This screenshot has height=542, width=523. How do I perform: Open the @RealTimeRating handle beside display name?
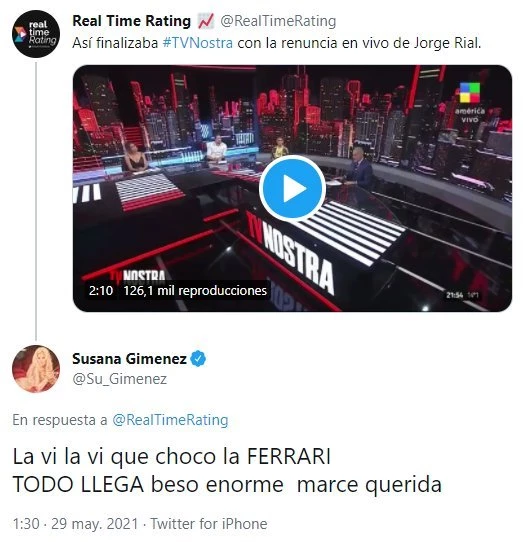[x=278, y=21]
